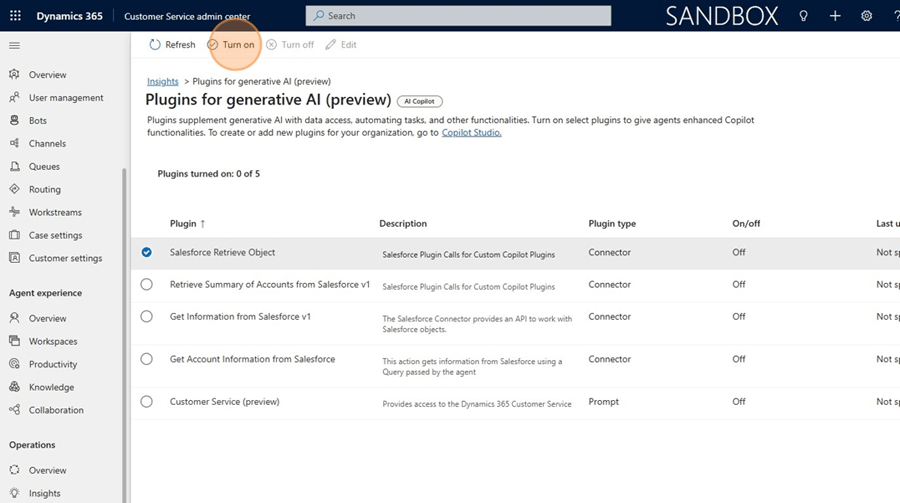
Task: Open Knowledge in the sidebar
Action: tap(51, 387)
